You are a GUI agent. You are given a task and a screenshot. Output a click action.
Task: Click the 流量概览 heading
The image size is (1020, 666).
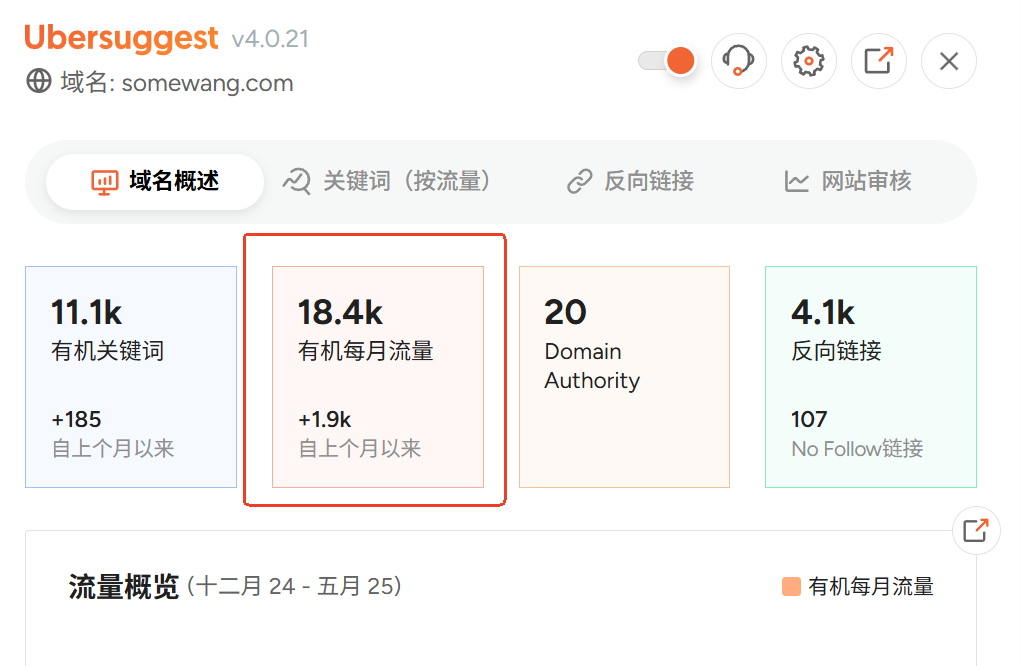click(x=124, y=587)
